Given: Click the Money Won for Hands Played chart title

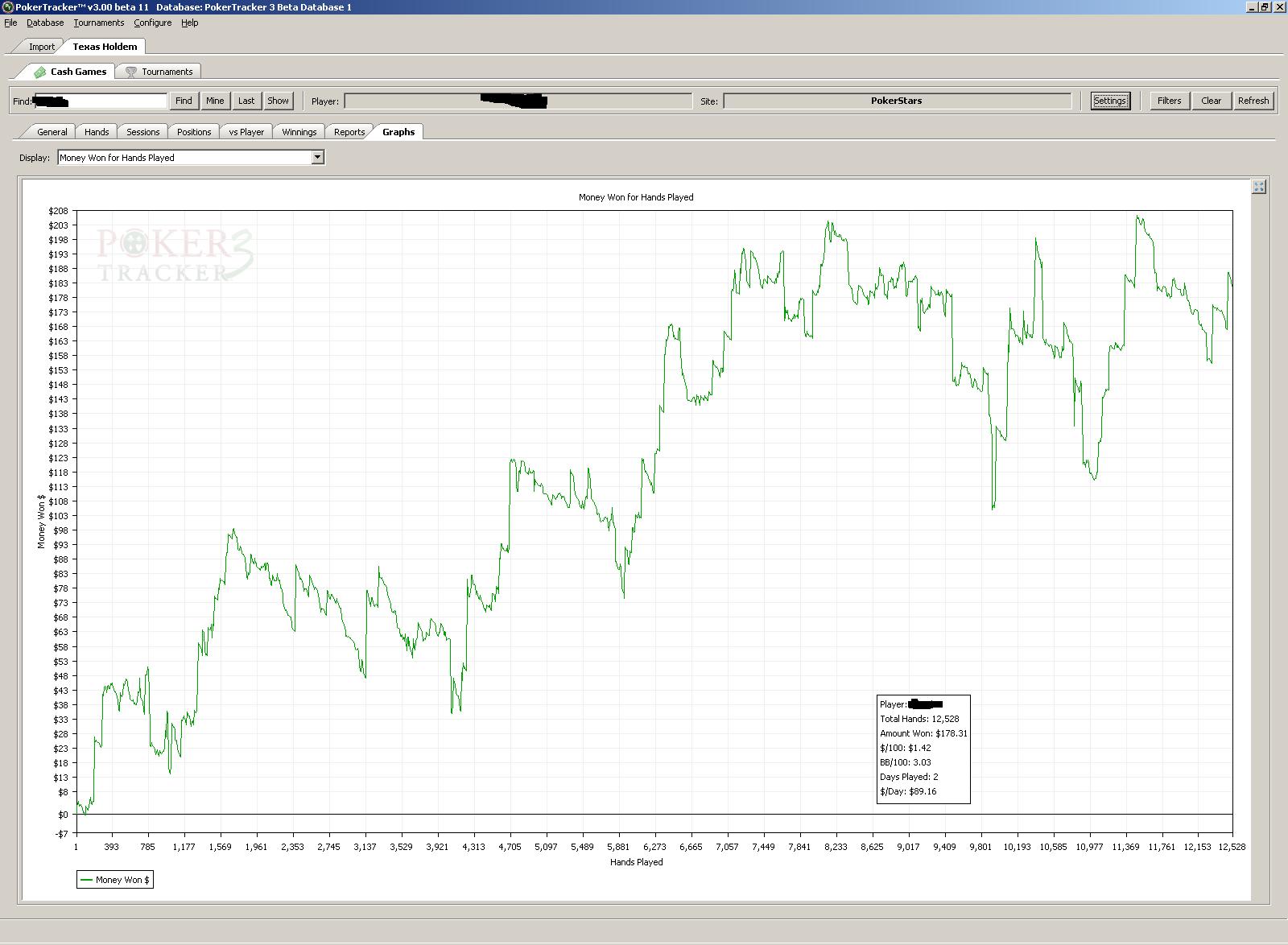Looking at the screenshot, I should 636,197.
